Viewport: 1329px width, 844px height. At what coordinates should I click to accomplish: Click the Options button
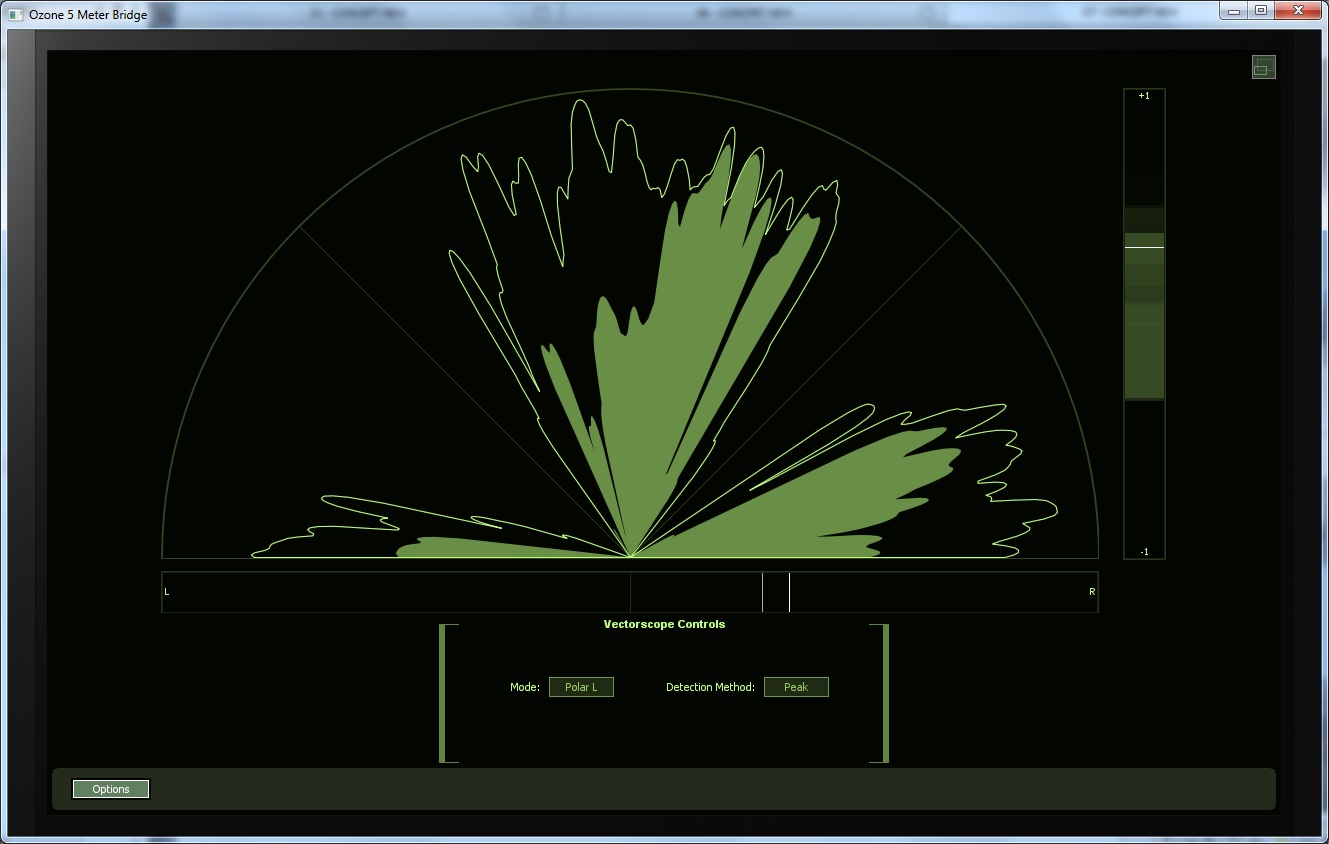tap(111, 789)
